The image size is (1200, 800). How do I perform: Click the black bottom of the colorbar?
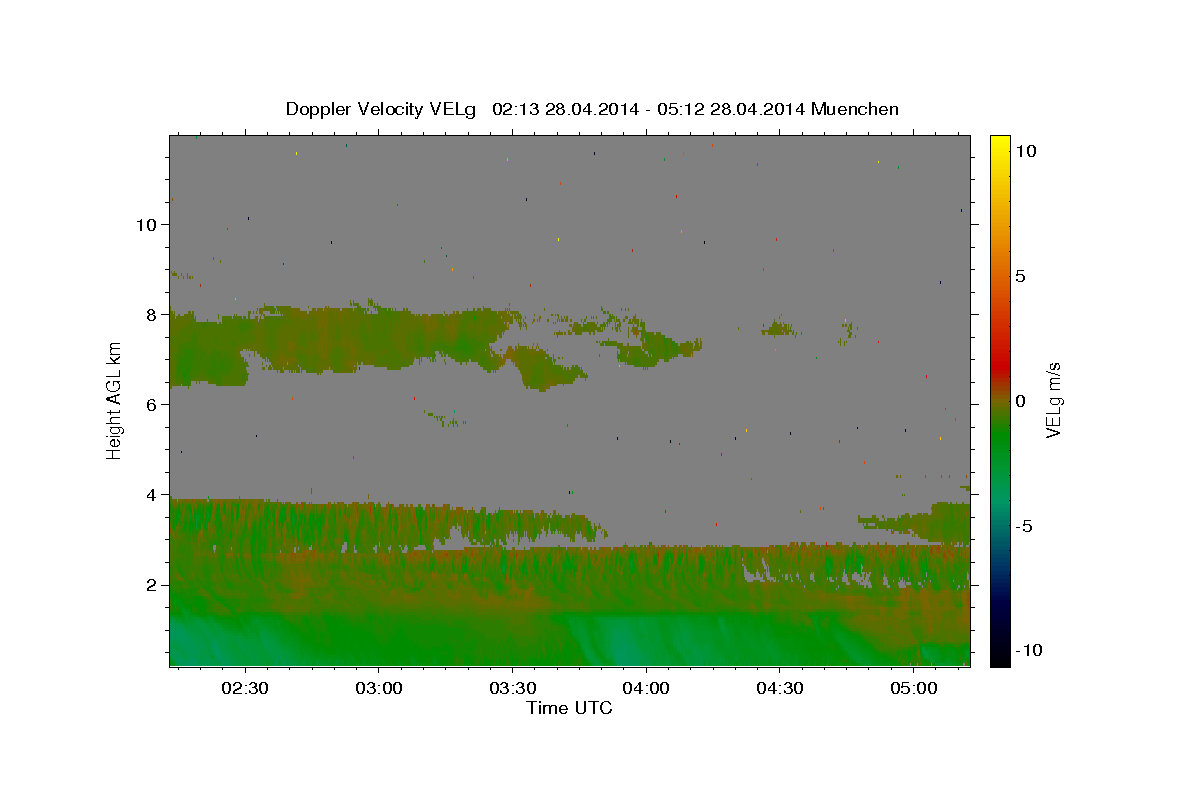pos(1000,655)
